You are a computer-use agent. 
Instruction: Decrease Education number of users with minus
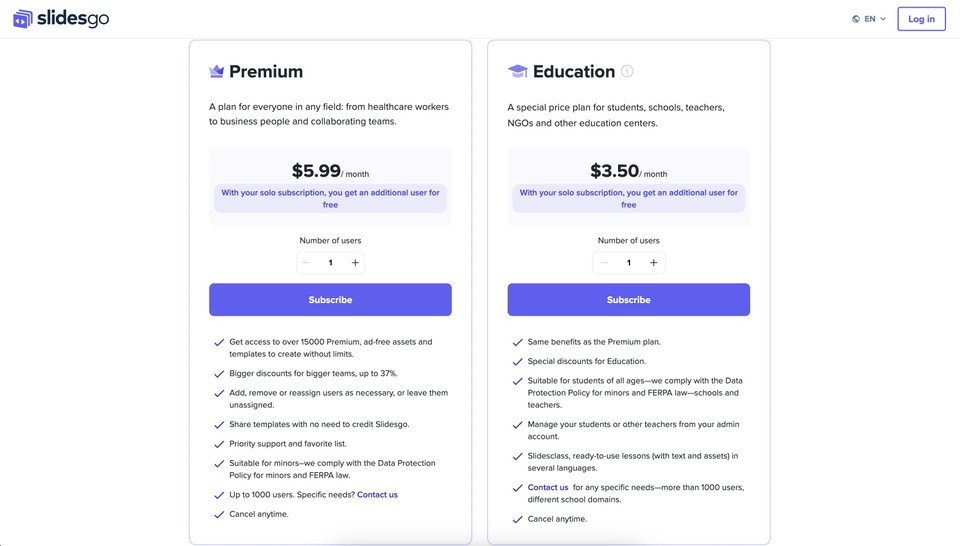pyautogui.click(x=604, y=263)
